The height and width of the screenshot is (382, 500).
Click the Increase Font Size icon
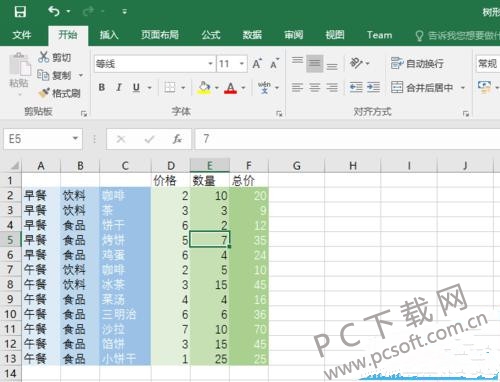click(x=257, y=63)
